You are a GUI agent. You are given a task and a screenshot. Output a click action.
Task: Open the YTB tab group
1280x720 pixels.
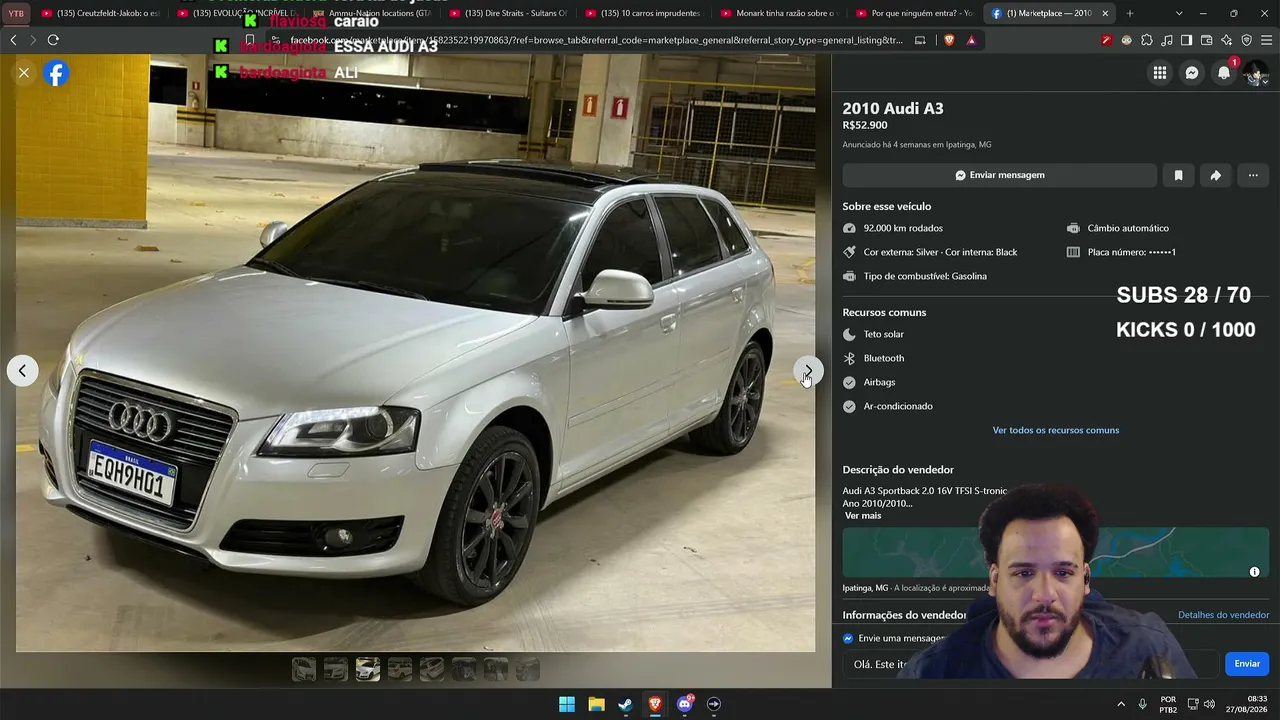coord(16,13)
